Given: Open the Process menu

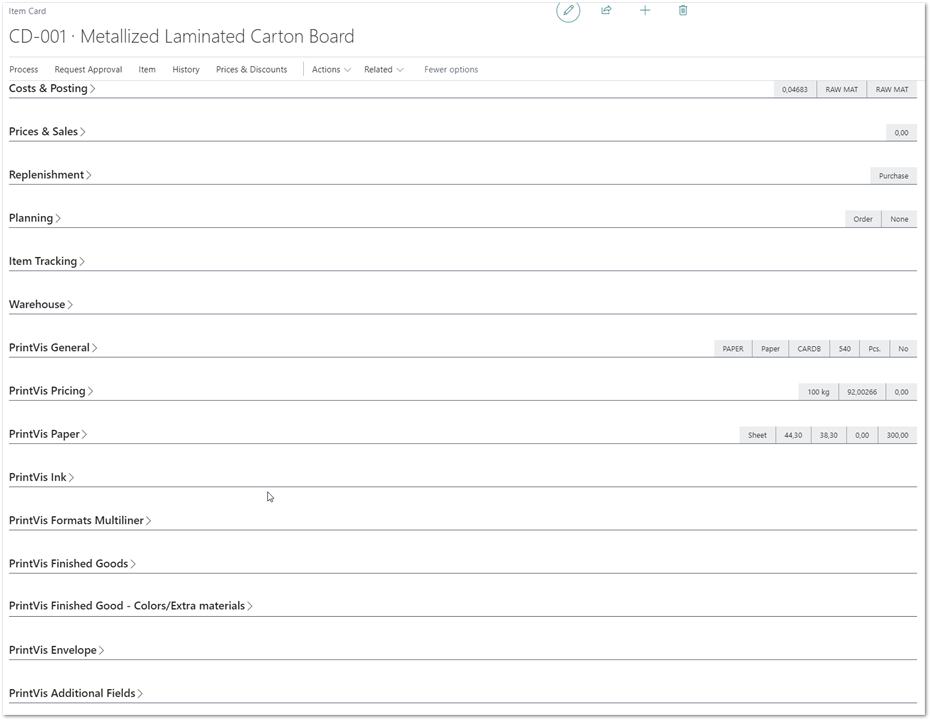Looking at the screenshot, I should point(24,70).
